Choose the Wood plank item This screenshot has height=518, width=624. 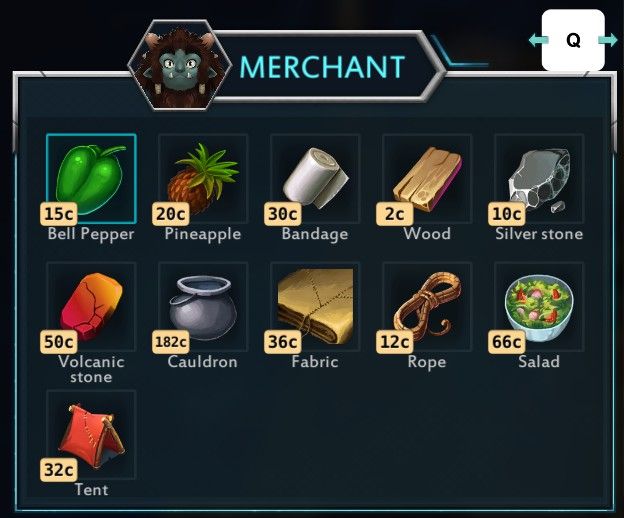click(x=427, y=179)
